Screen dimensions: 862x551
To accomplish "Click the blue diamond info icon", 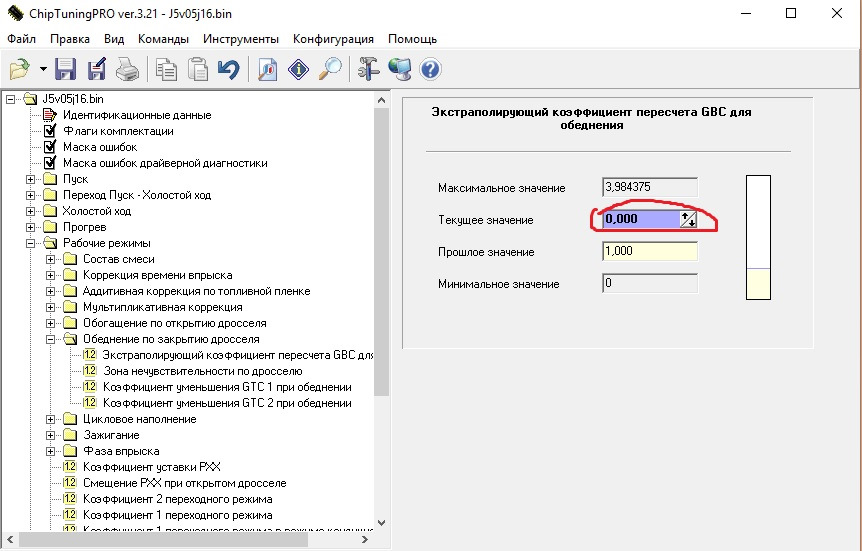I will 299,69.
